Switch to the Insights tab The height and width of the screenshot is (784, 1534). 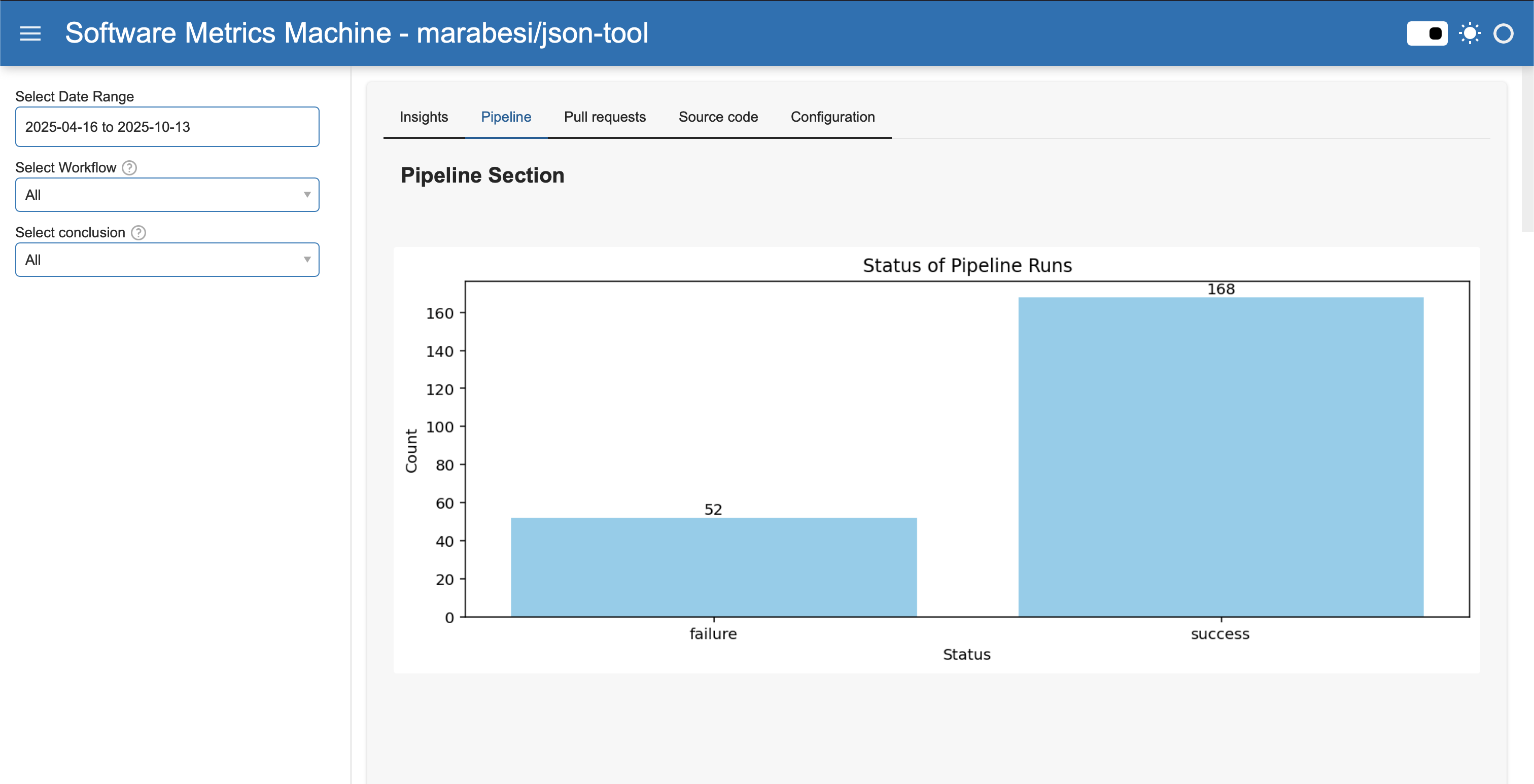[424, 117]
